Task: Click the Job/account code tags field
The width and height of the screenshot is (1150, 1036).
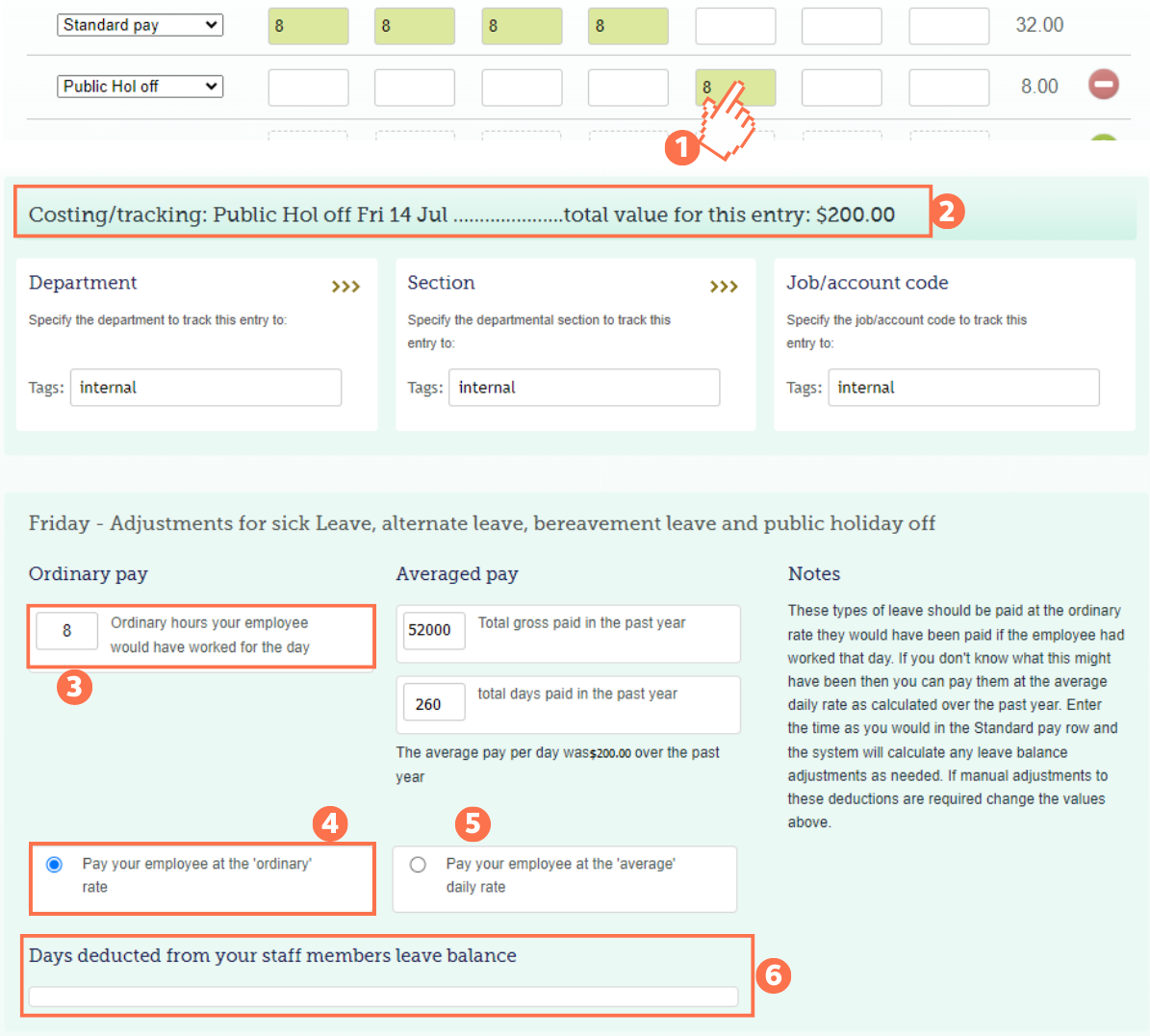Action: 963,388
